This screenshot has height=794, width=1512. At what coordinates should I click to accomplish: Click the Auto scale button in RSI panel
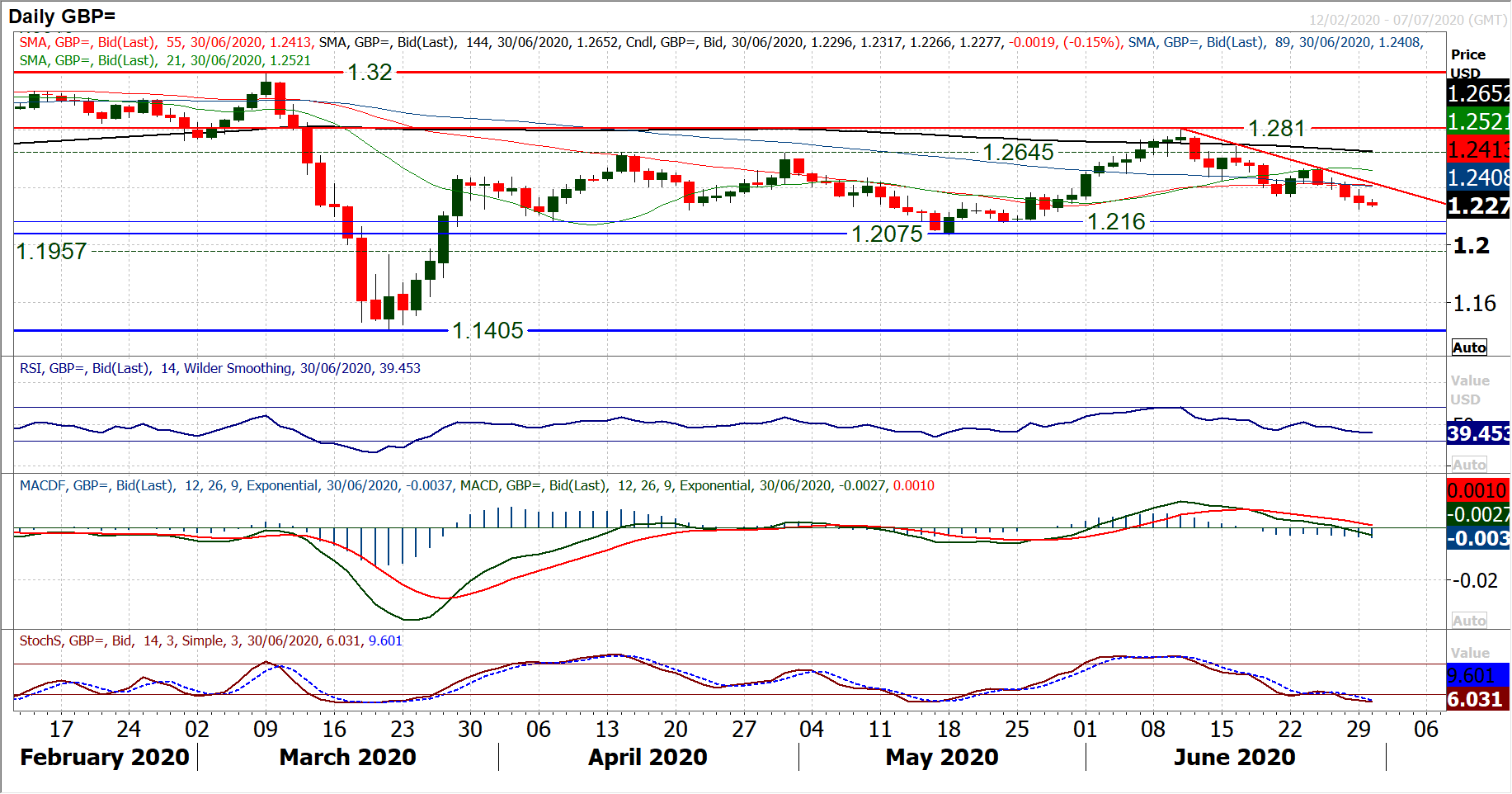coord(1469,465)
